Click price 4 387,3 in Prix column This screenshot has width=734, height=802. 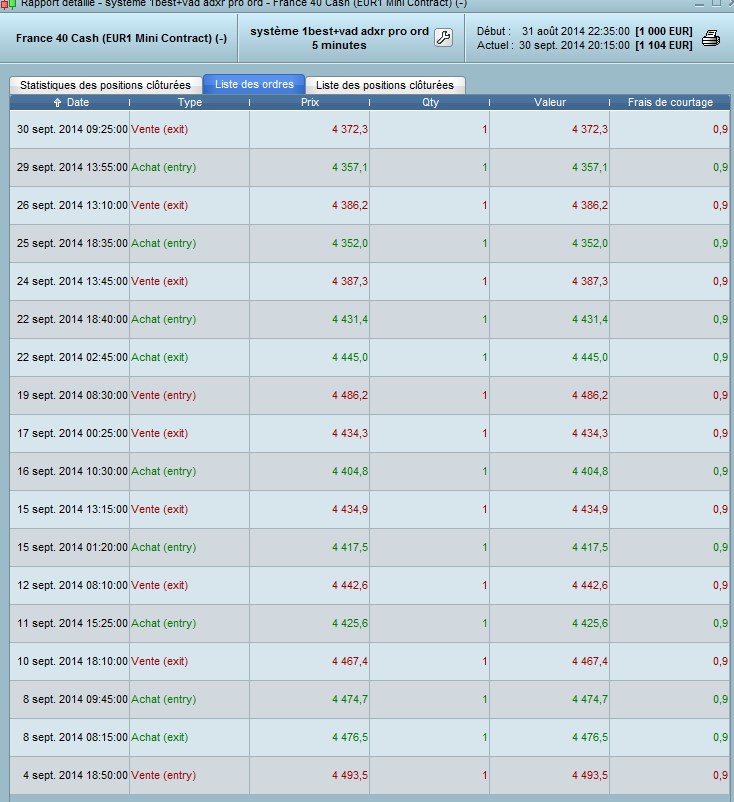(350, 281)
